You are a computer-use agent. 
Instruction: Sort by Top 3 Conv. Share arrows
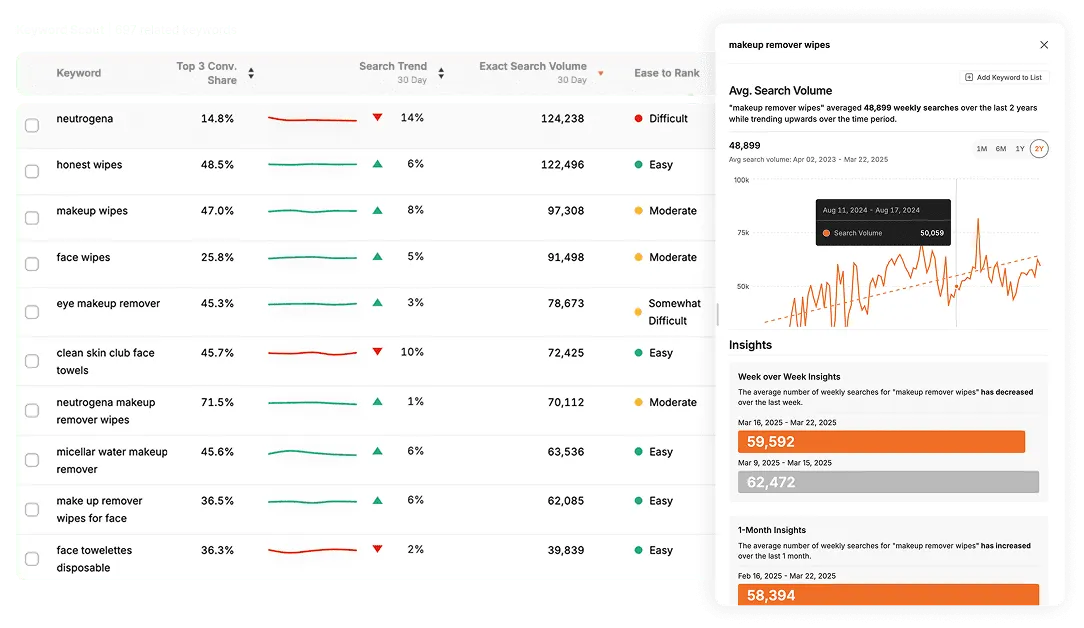[x=251, y=73]
